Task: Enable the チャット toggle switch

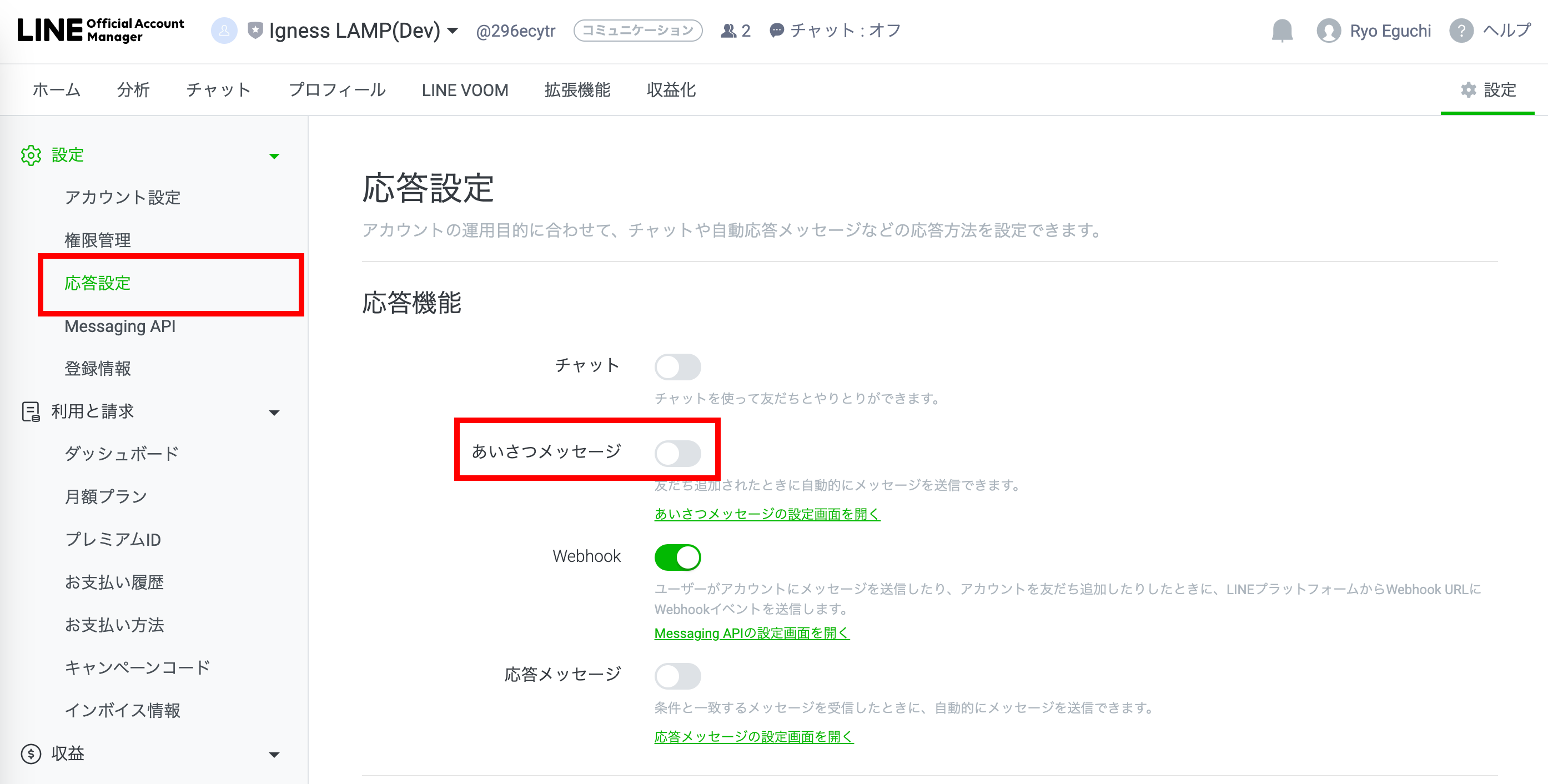Action: [x=677, y=366]
